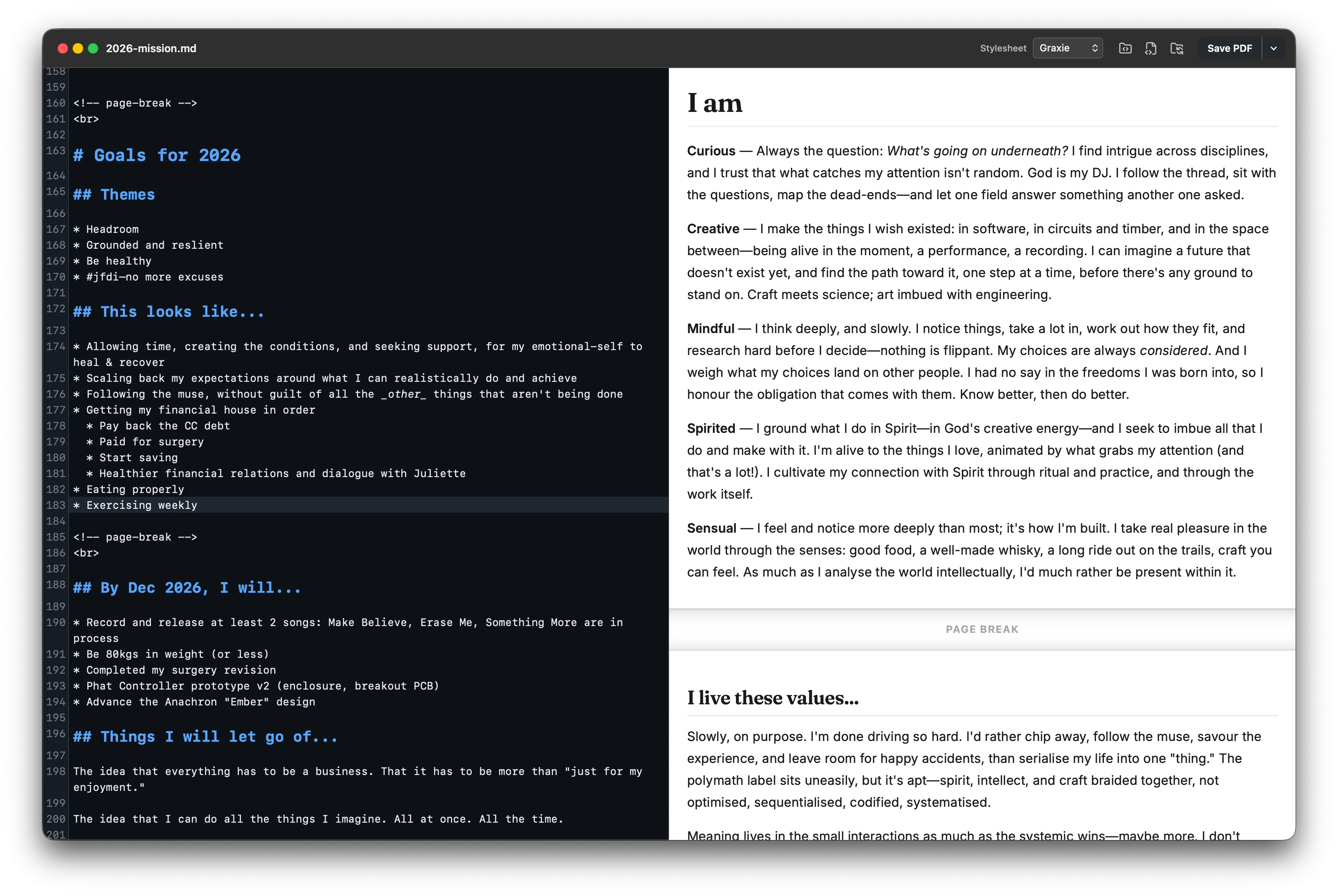Click the stylesheet file code icon
Screen dimensions: 1338x896
coord(1150,48)
